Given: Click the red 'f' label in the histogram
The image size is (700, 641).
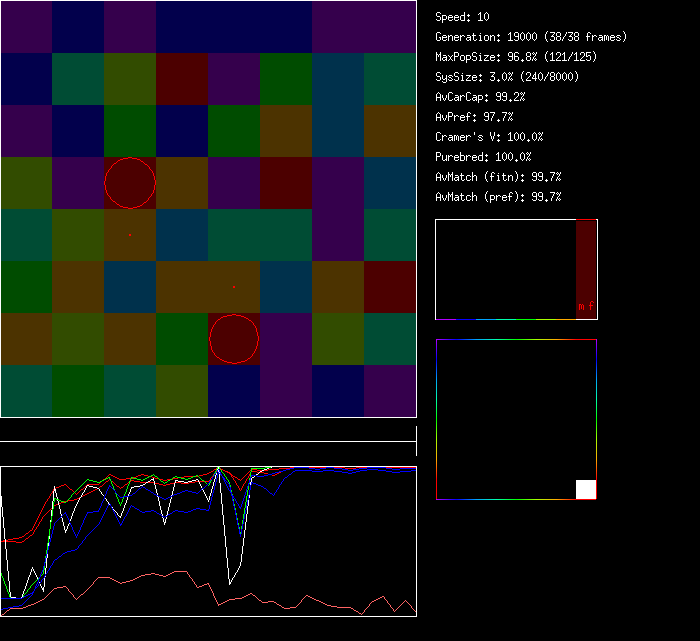Looking at the screenshot, I should point(591,306).
